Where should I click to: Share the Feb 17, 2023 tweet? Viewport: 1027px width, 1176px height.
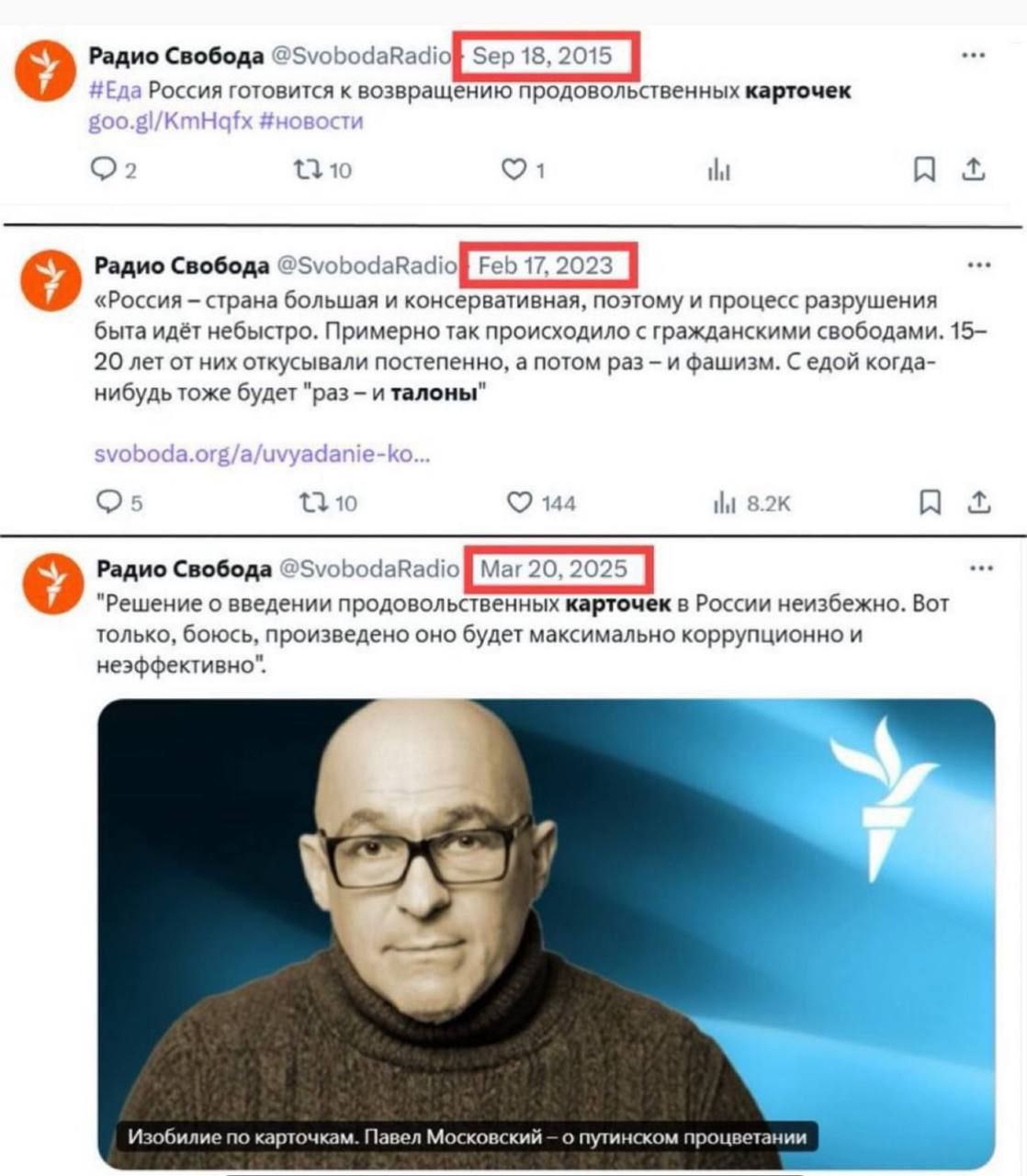tap(979, 502)
